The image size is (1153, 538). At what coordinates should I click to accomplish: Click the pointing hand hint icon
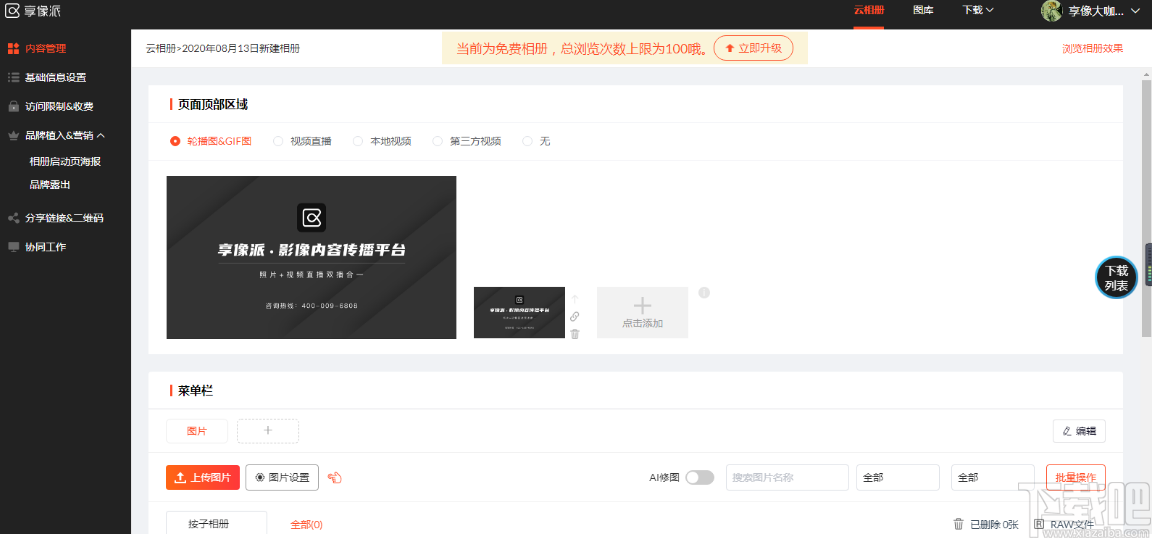[x=335, y=478]
